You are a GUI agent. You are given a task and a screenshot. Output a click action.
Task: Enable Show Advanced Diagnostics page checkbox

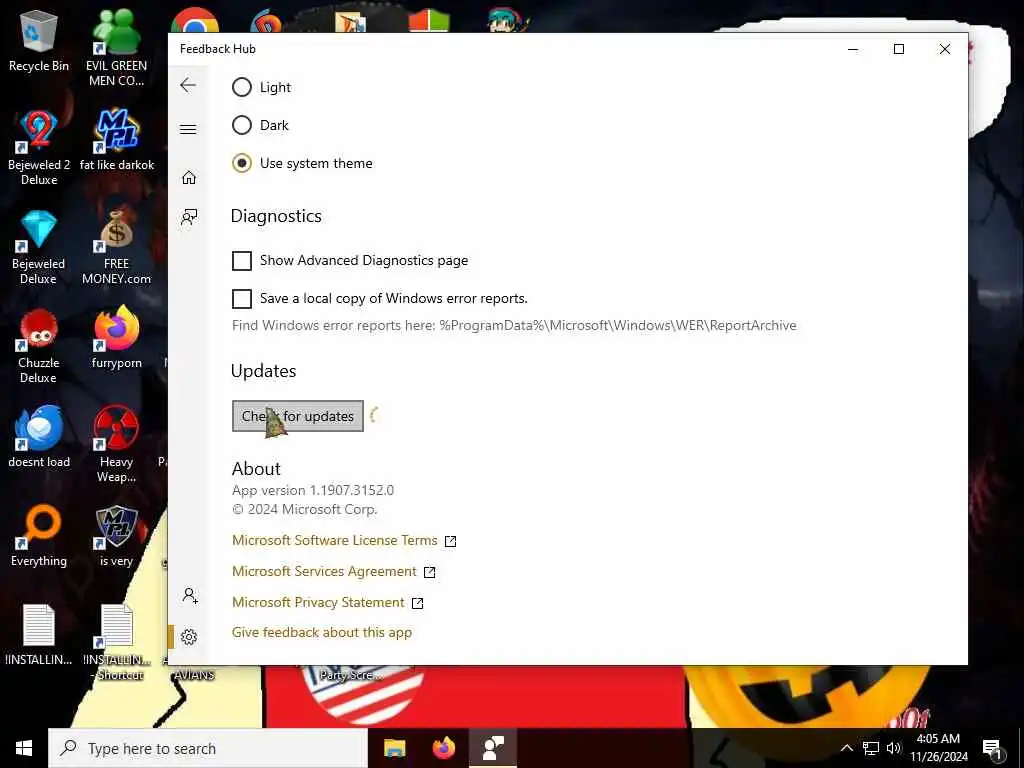click(242, 261)
